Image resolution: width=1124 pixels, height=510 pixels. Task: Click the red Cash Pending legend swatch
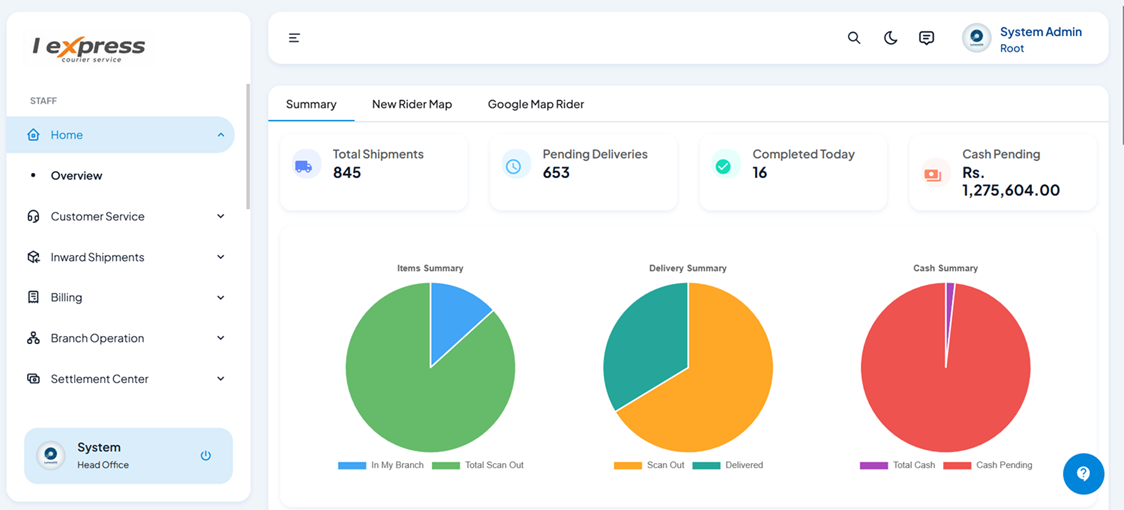pyautogui.click(x=957, y=465)
